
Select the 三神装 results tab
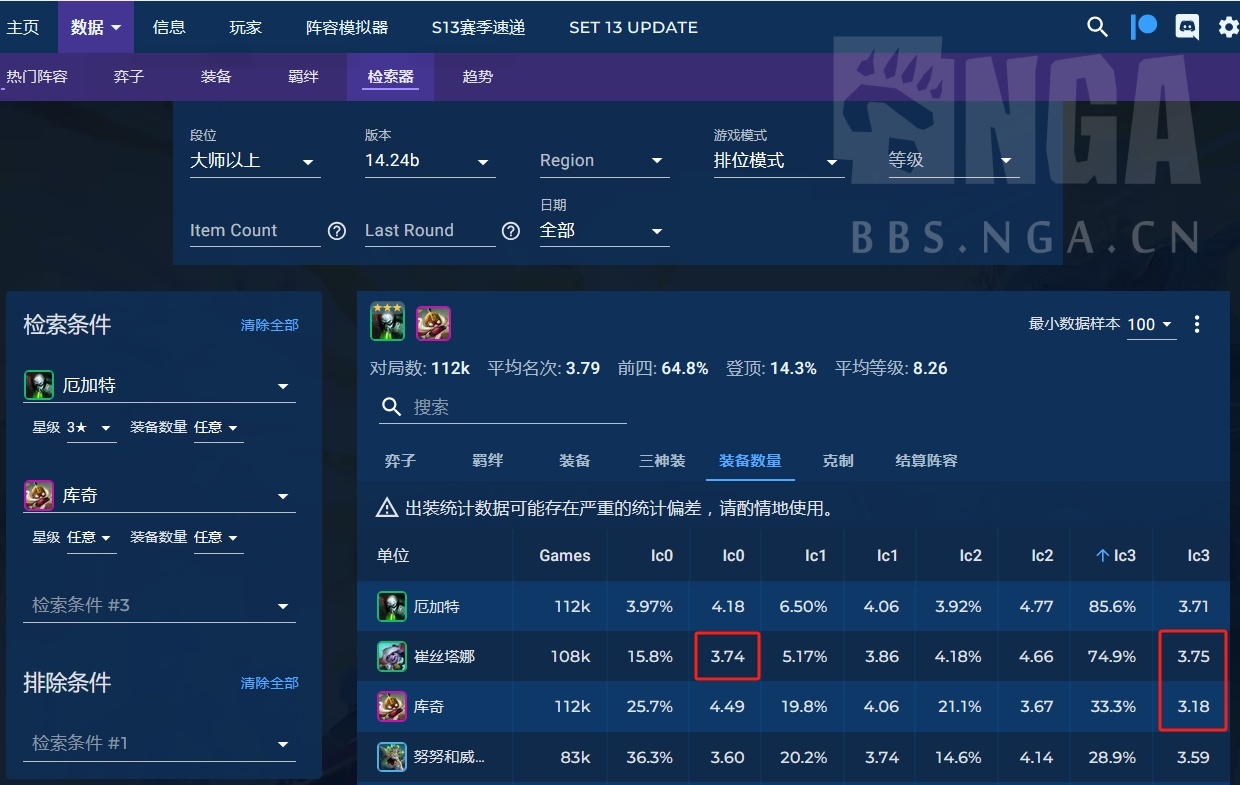pyautogui.click(x=662, y=461)
